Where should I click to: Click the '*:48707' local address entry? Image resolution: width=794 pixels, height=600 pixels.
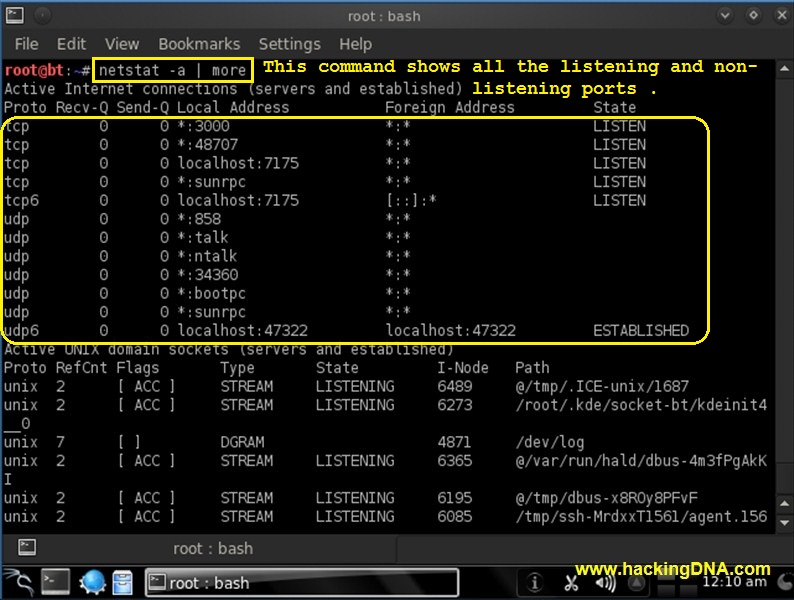pos(208,145)
